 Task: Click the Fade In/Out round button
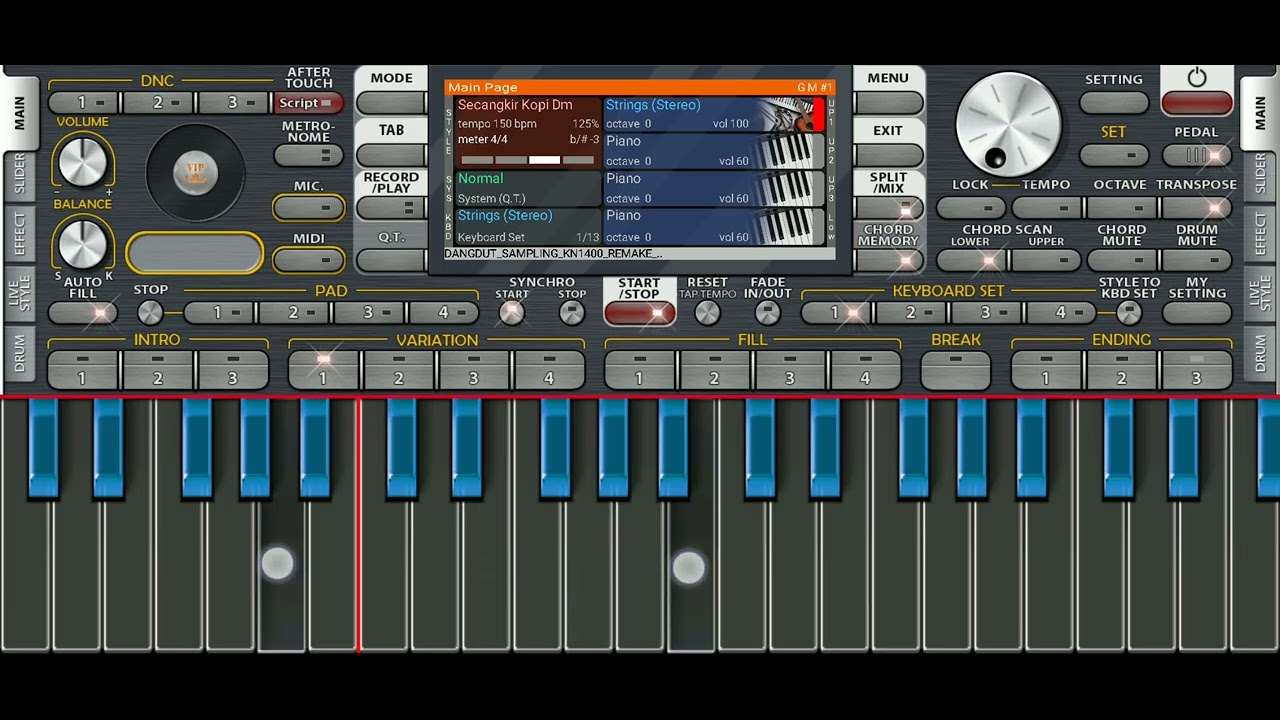767,312
